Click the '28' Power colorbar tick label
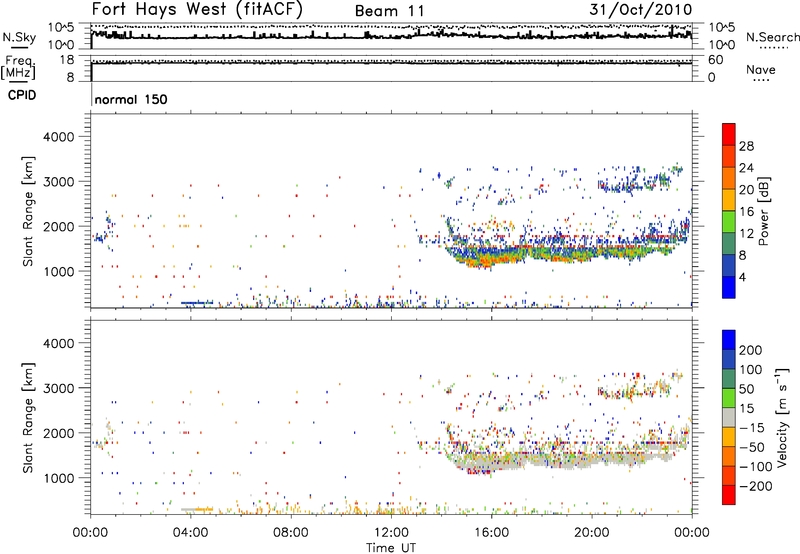This screenshot has height=554, width=800. pos(746,146)
